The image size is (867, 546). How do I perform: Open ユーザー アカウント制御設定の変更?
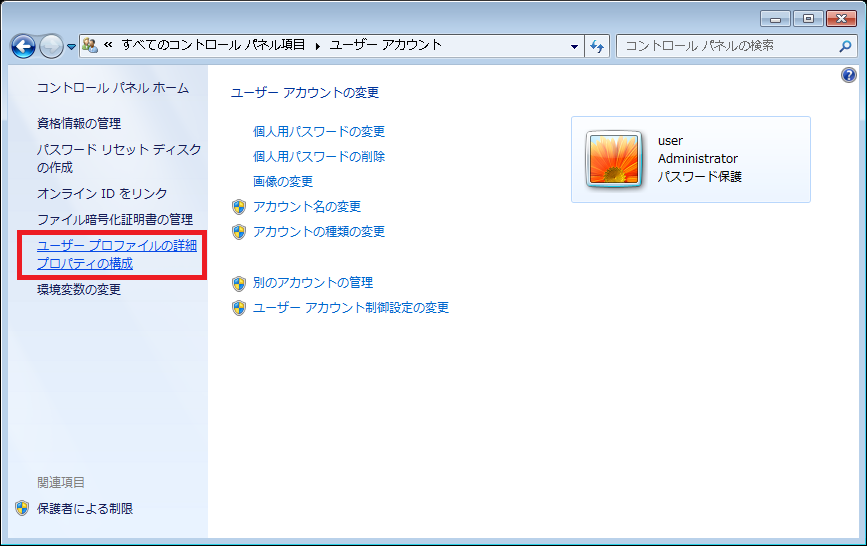pyautogui.click(x=351, y=308)
